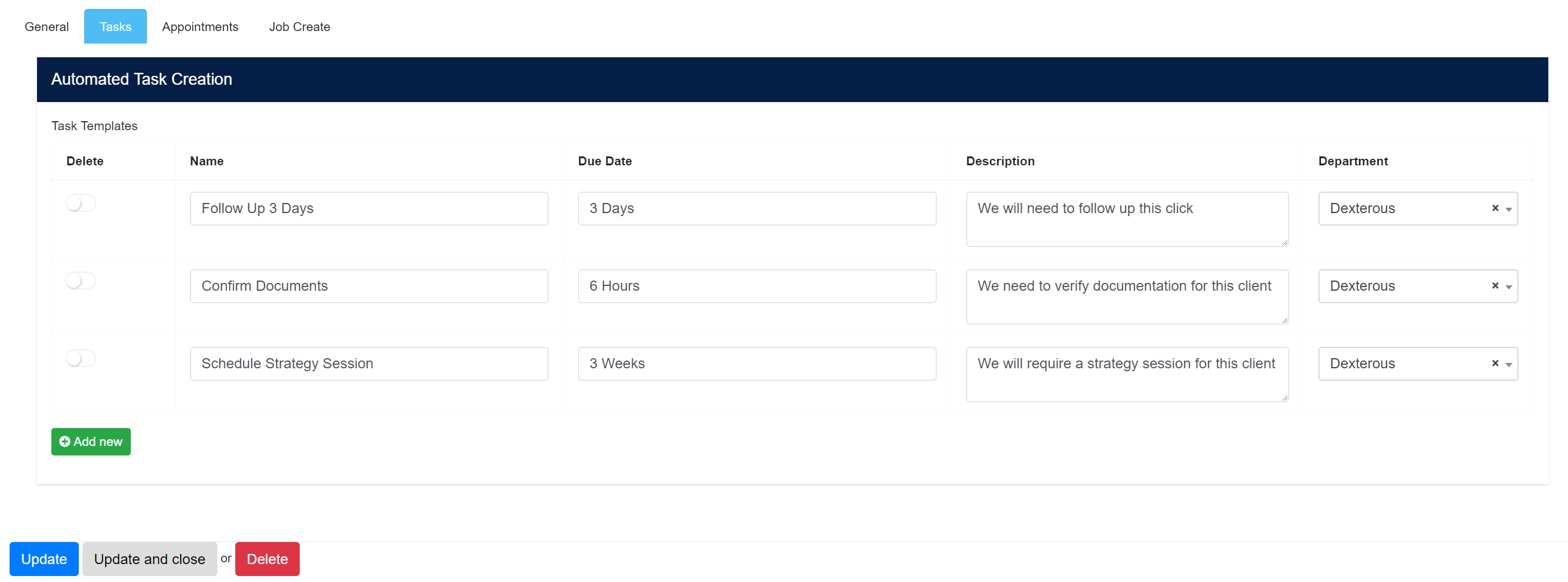1568x582 pixels.
Task: Toggle delete switch for Confirm Documents
Action: (x=81, y=281)
